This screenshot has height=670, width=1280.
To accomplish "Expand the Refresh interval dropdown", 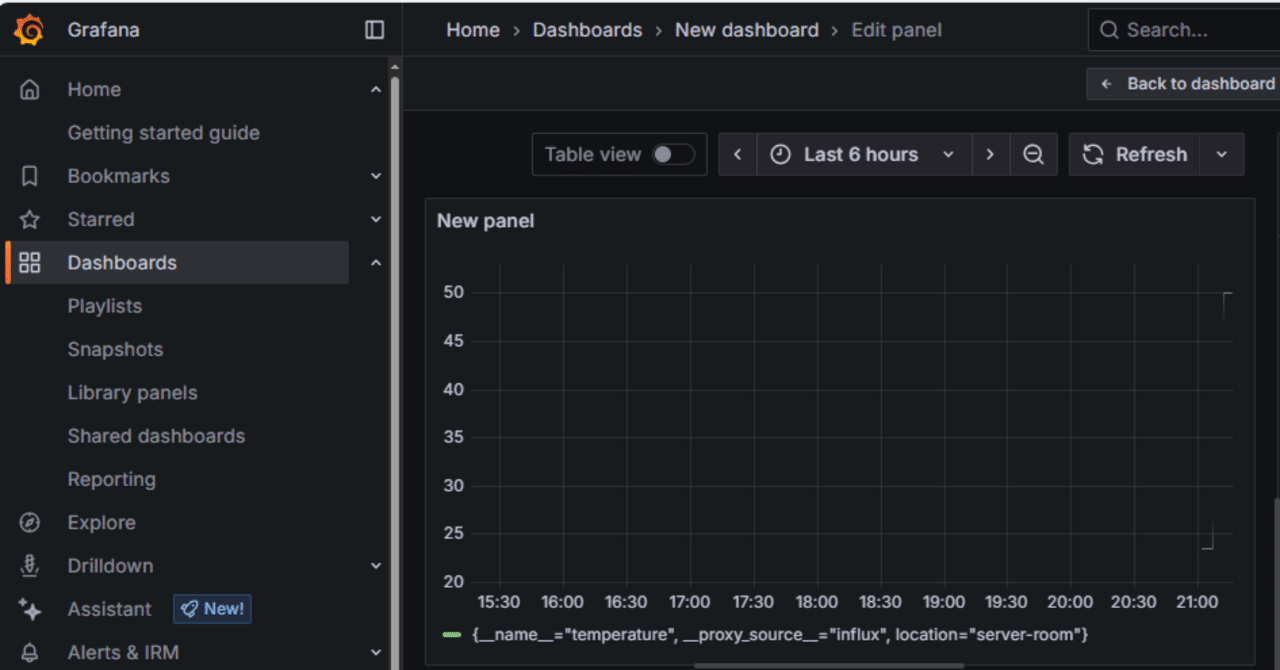I will point(1221,154).
